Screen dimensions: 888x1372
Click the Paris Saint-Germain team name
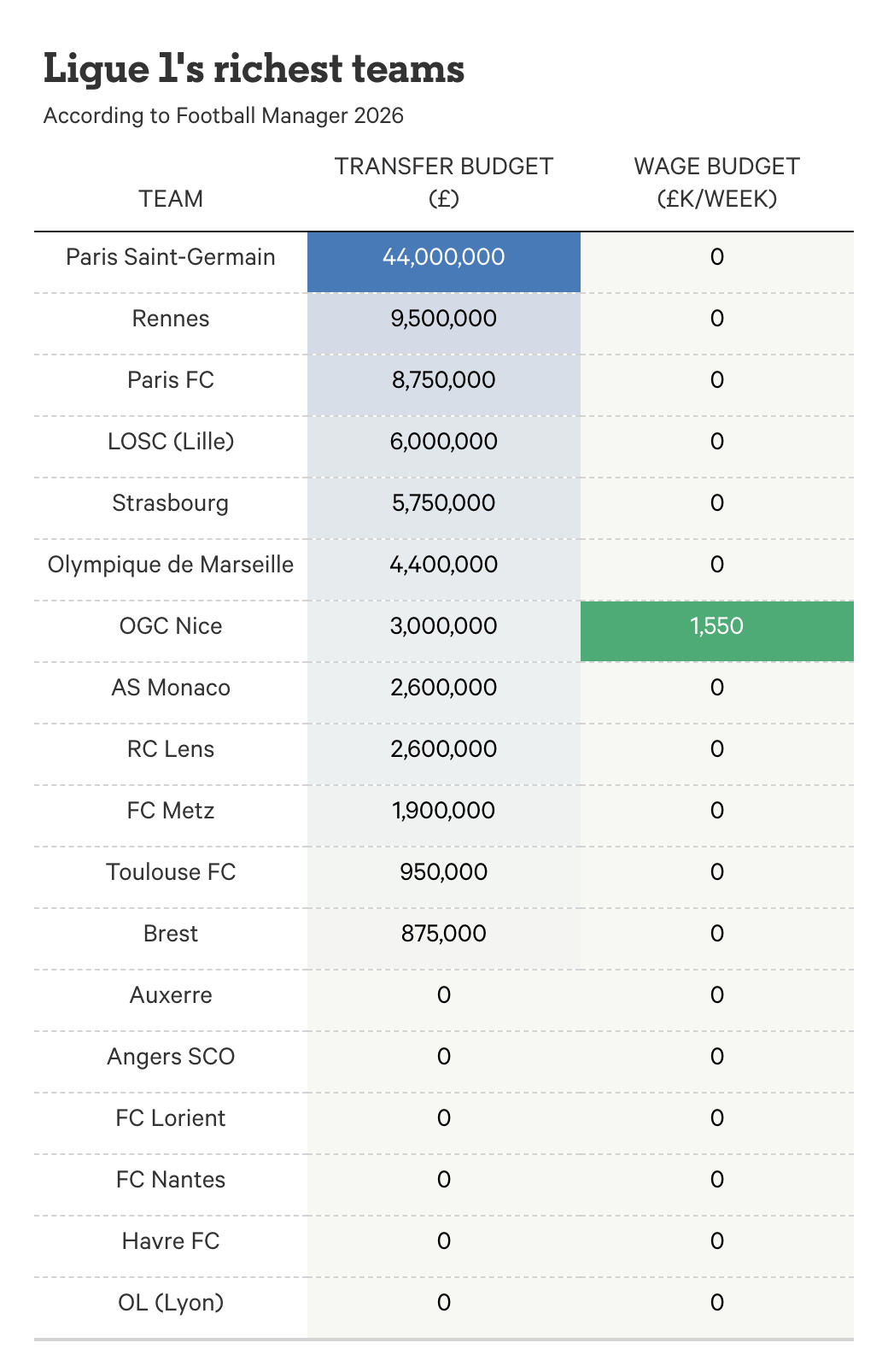(x=171, y=257)
